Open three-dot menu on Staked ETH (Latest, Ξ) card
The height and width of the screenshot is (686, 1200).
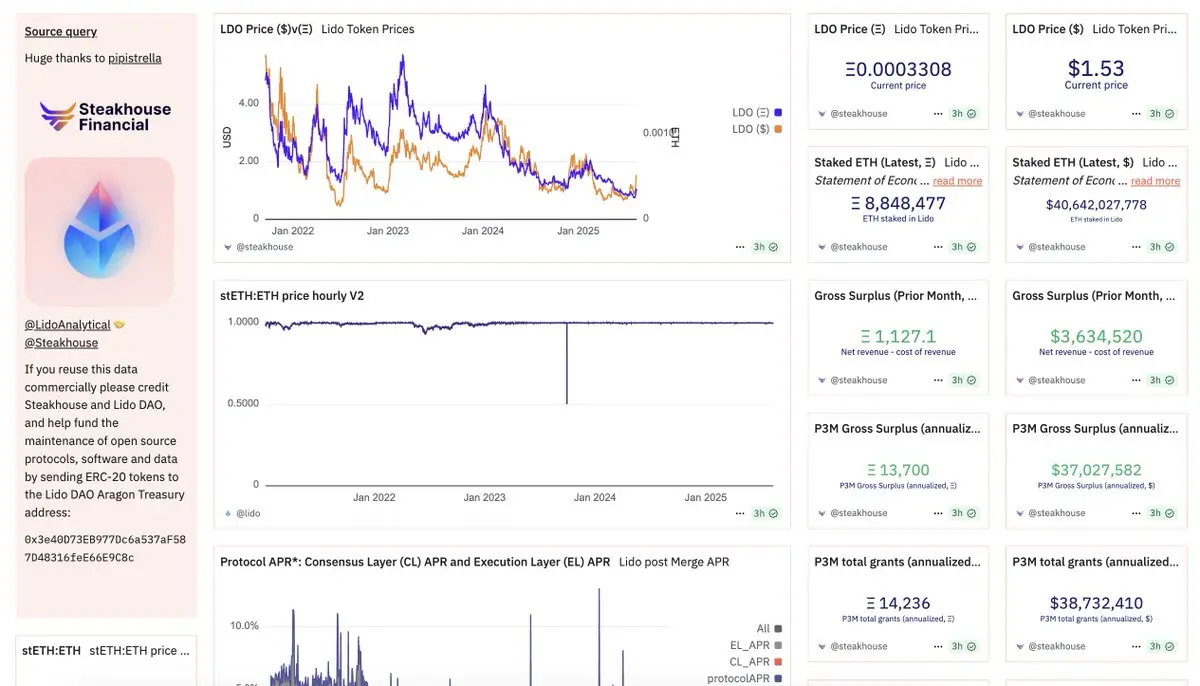[938, 247]
